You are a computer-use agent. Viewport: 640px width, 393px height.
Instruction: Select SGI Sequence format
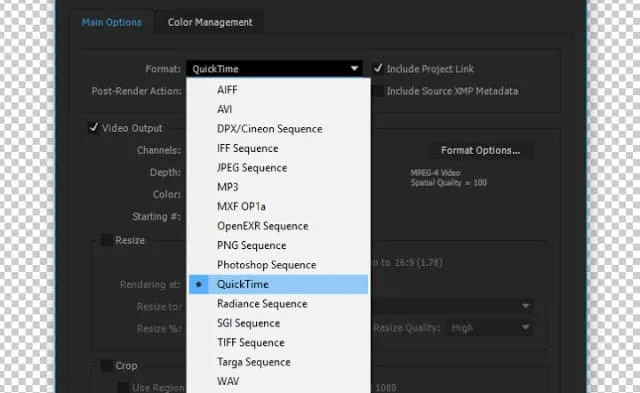click(x=278, y=323)
